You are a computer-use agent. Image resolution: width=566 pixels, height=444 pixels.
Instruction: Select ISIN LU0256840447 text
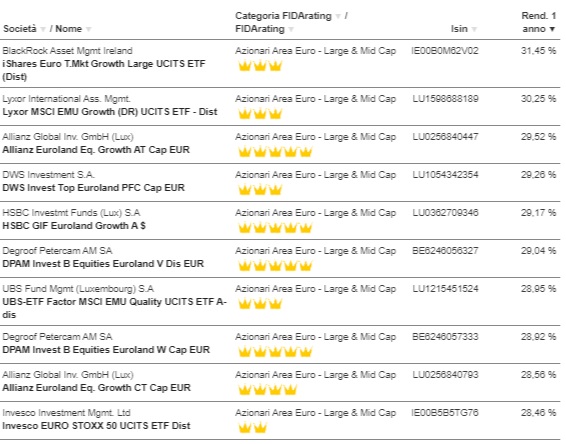click(445, 137)
